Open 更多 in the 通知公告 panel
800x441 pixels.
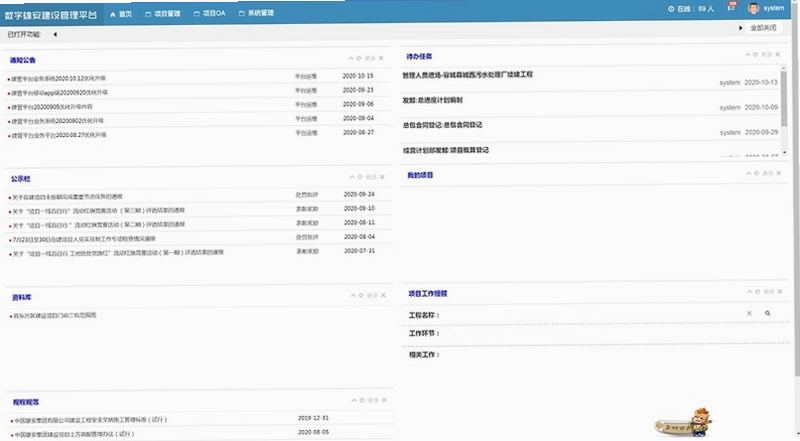(370, 58)
